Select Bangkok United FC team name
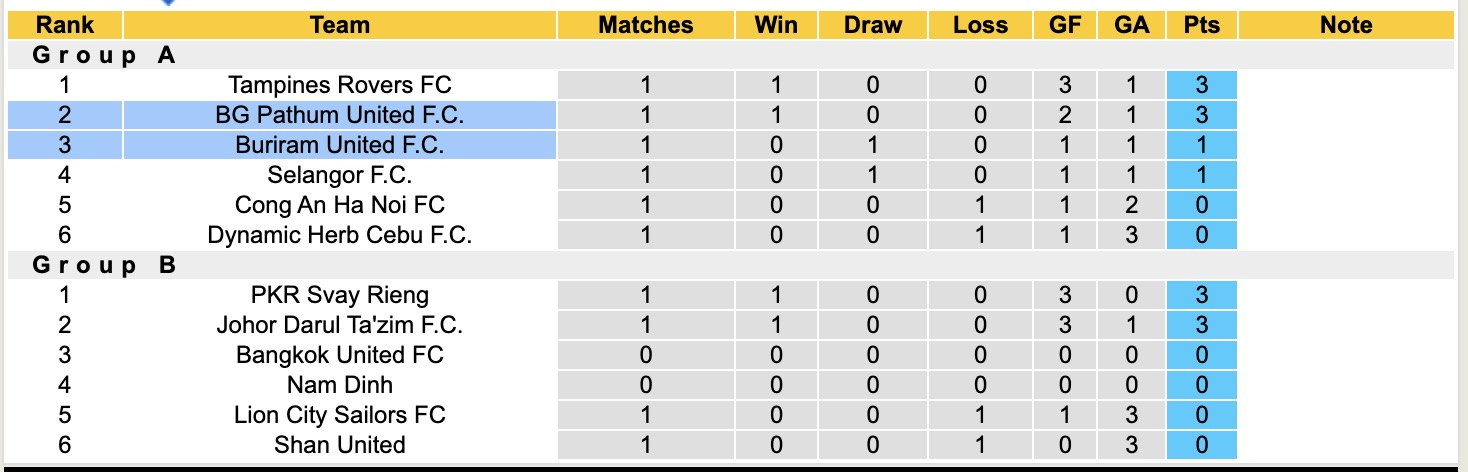This screenshot has width=1468, height=472. [339, 355]
